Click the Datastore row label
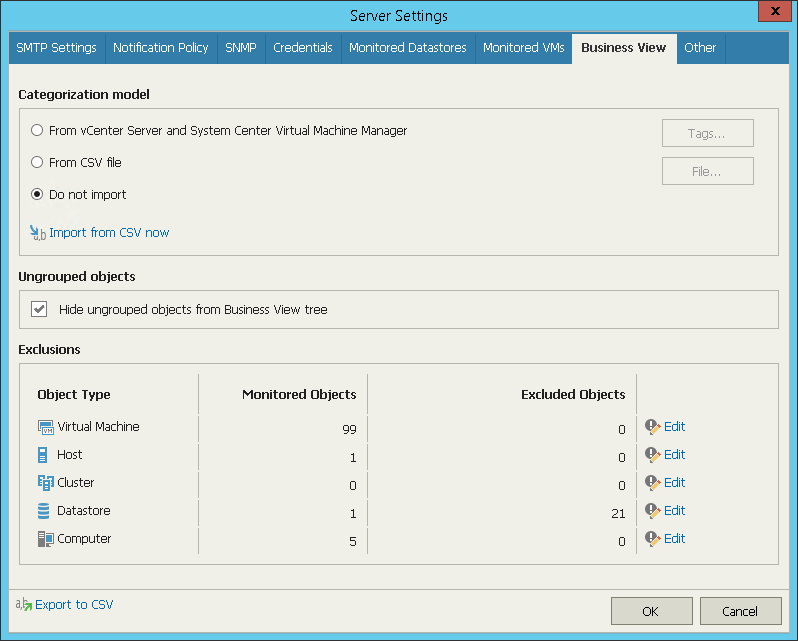This screenshot has height=641, width=798. pyautogui.click(x=83, y=511)
